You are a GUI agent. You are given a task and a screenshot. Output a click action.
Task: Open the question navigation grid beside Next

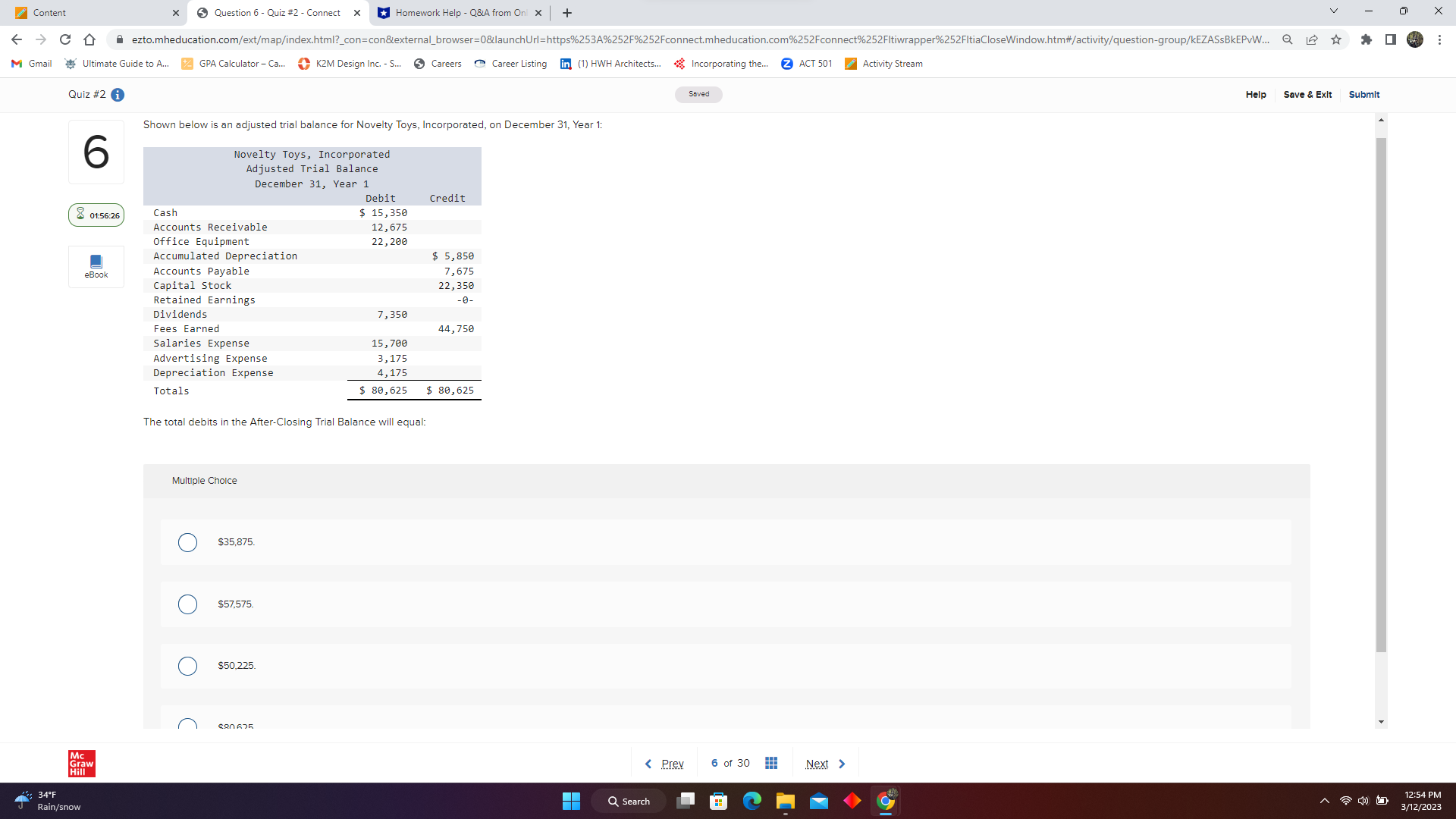(x=771, y=763)
